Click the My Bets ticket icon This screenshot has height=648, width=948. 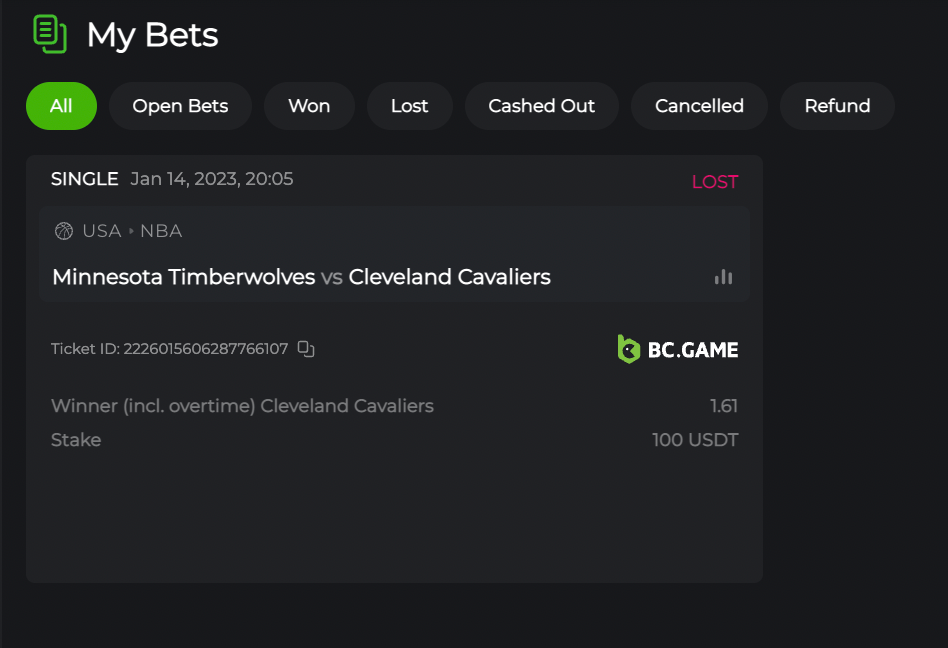(x=49, y=34)
